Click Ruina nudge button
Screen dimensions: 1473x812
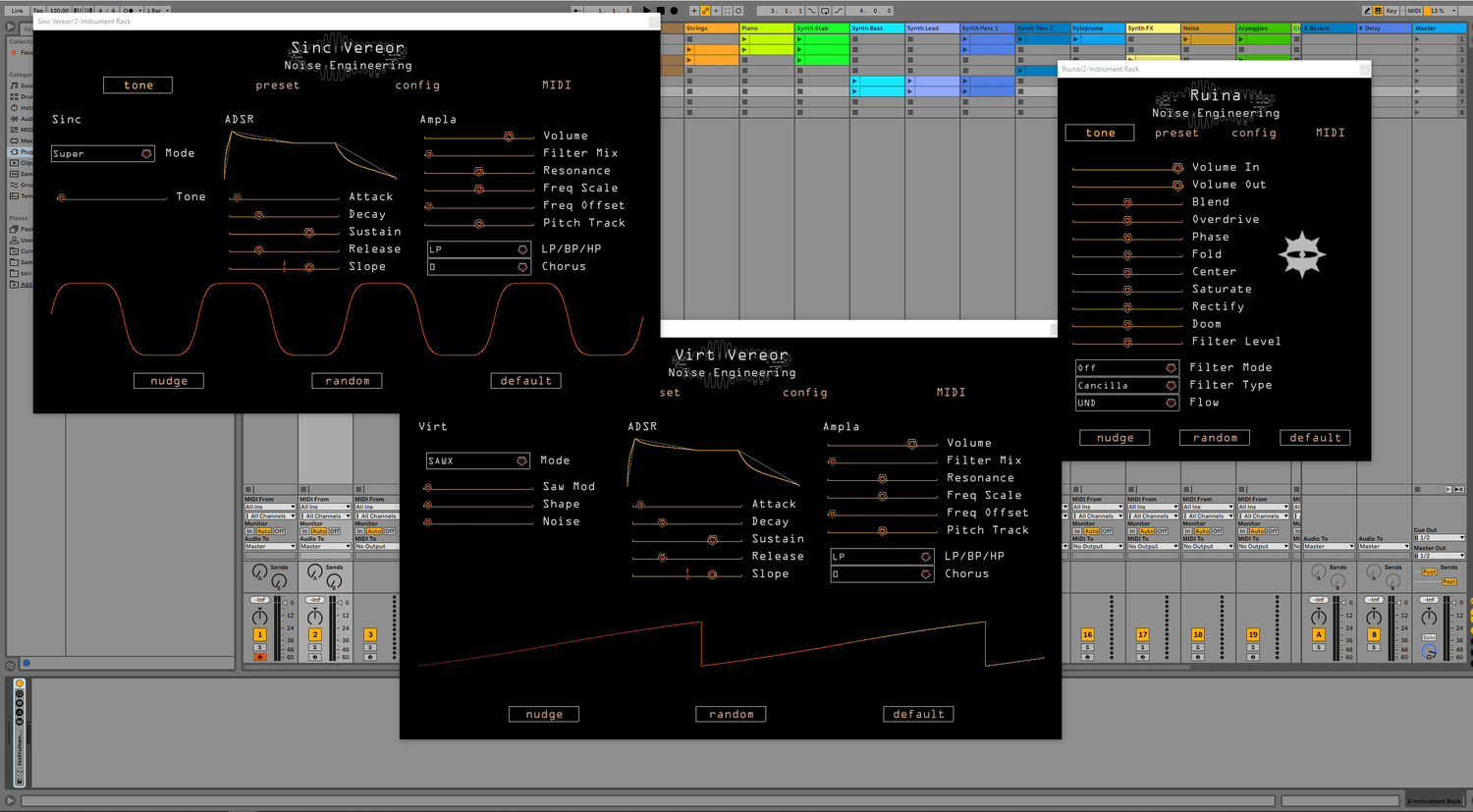(1115, 438)
